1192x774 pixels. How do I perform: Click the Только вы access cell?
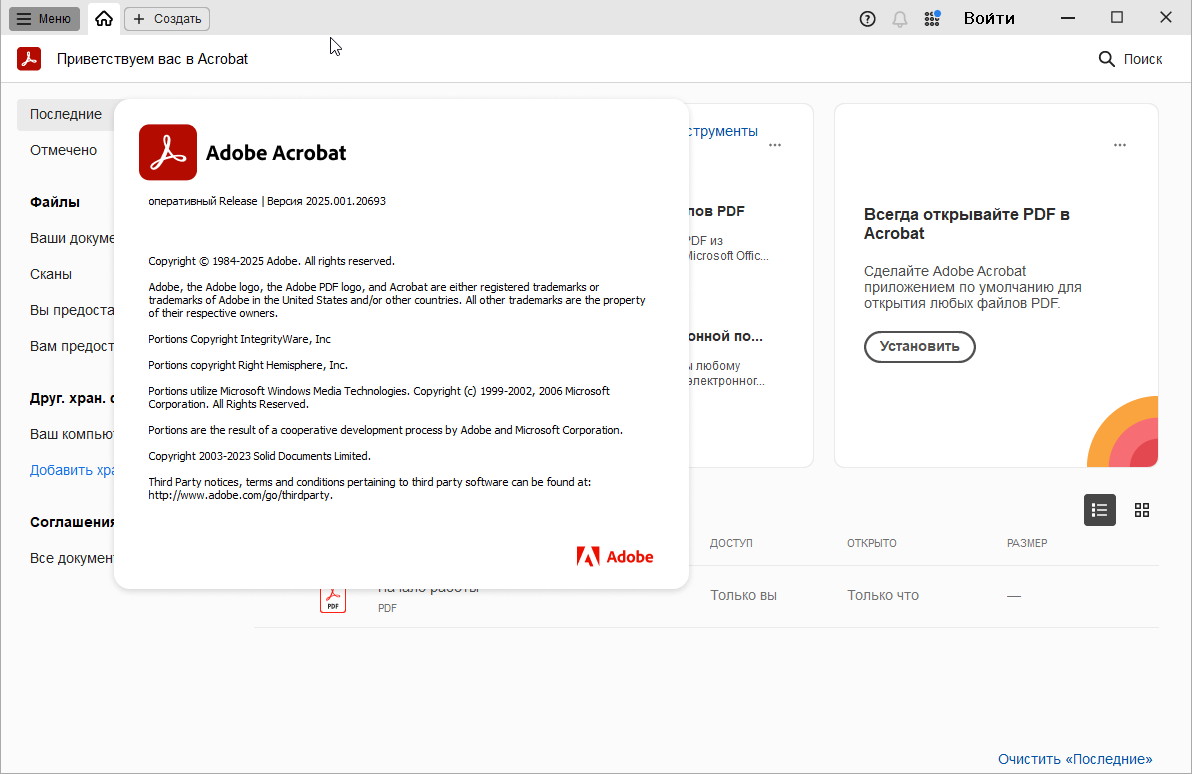[743, 595]
